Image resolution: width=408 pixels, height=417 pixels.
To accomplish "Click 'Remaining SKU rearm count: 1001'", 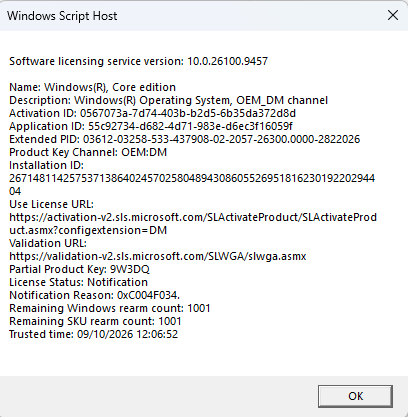I will pos(95,321).
